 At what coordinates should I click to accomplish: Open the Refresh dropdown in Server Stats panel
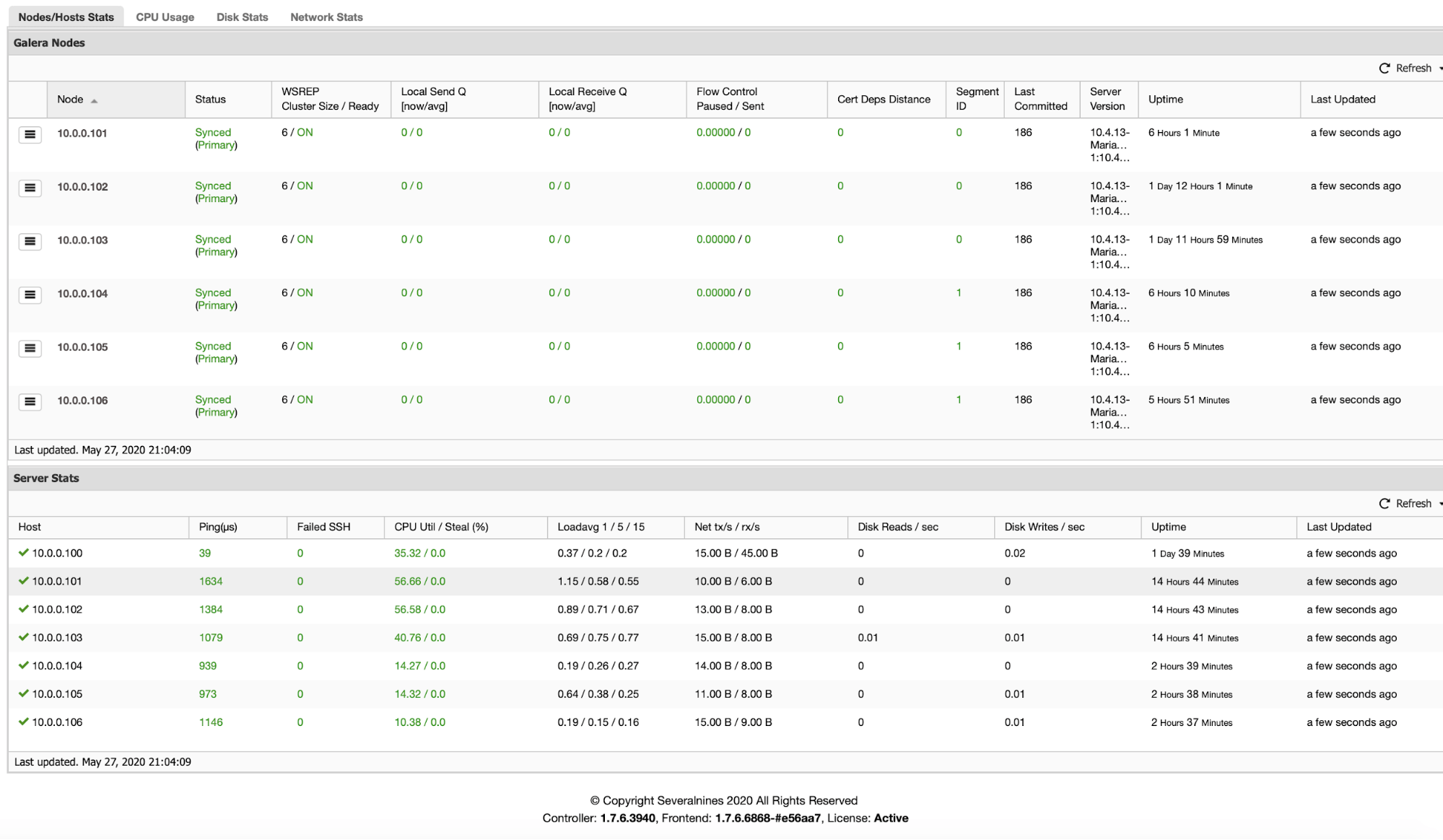[x=1439, y=503]
